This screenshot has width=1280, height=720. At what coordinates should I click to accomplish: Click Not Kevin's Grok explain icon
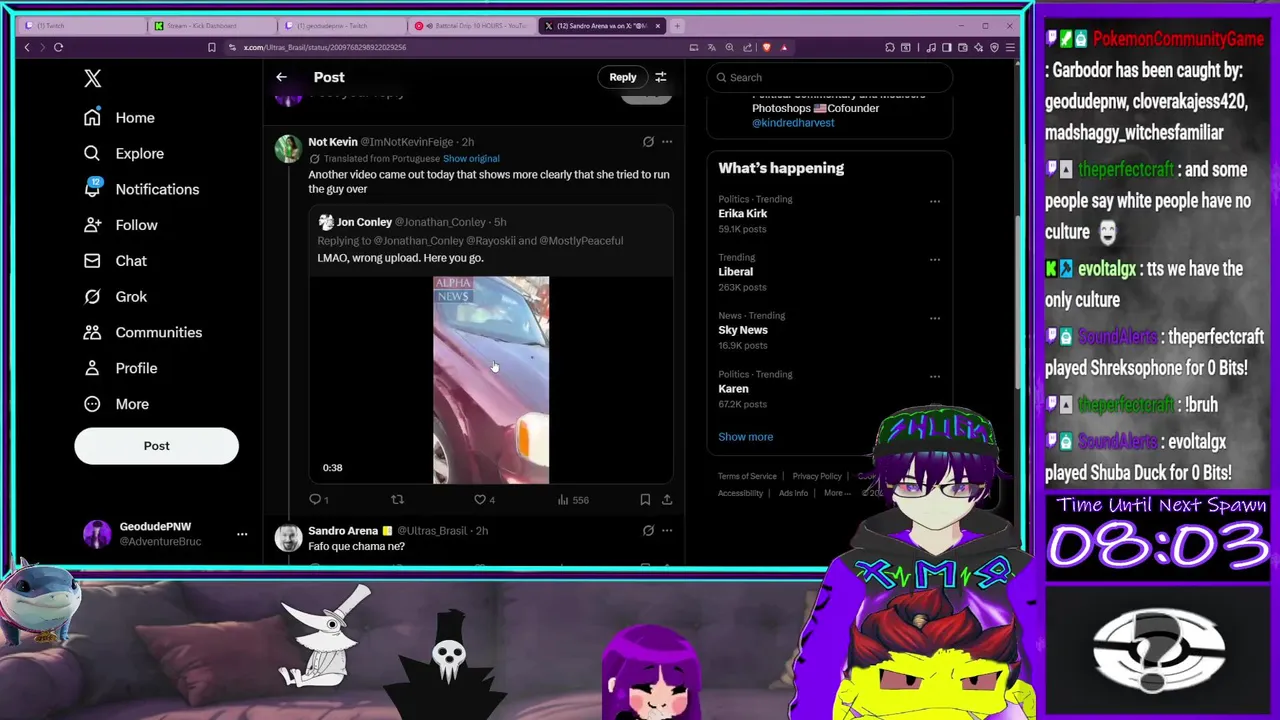click(x=648, y=142)
